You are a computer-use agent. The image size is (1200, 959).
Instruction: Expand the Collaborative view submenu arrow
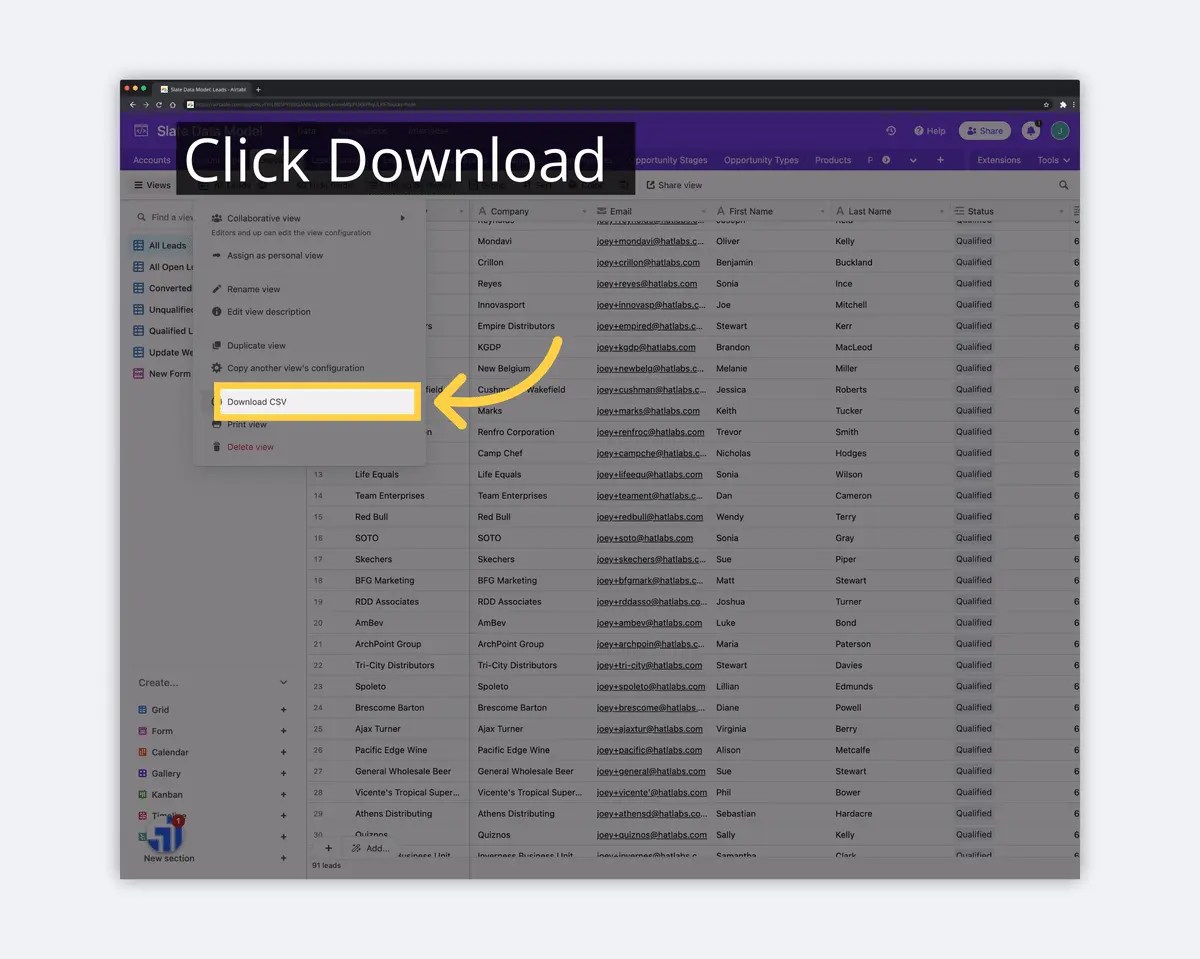[x=403, y=216]
